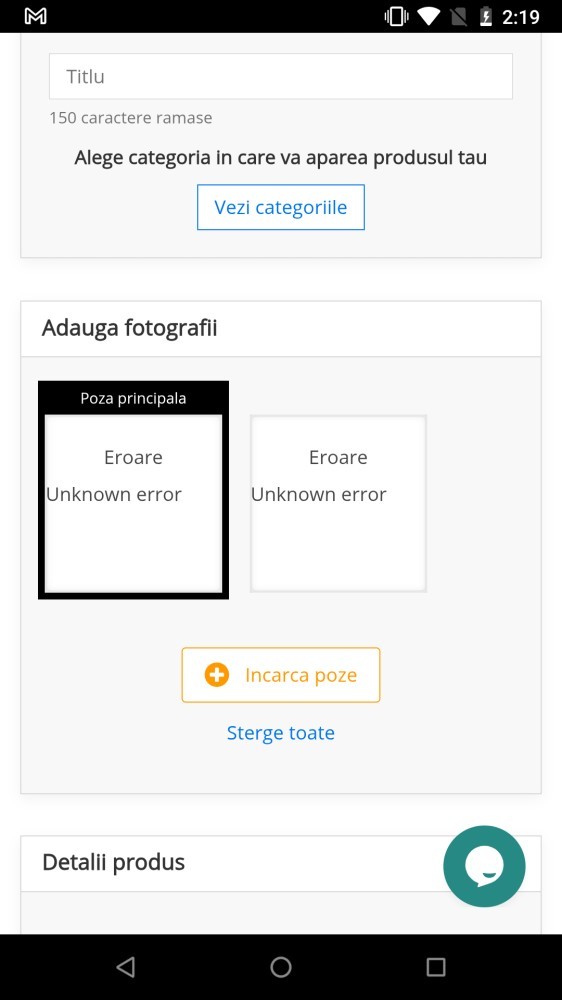Tap the vibrate mode status icon
Image resolution: width=562 pixels, height=1000 pixels.
tap(396, 17)
